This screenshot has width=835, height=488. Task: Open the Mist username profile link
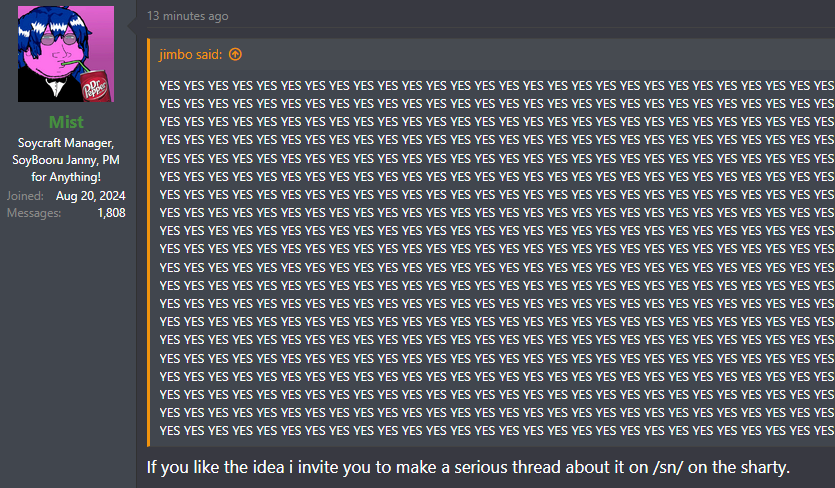[x=66, y=122]
